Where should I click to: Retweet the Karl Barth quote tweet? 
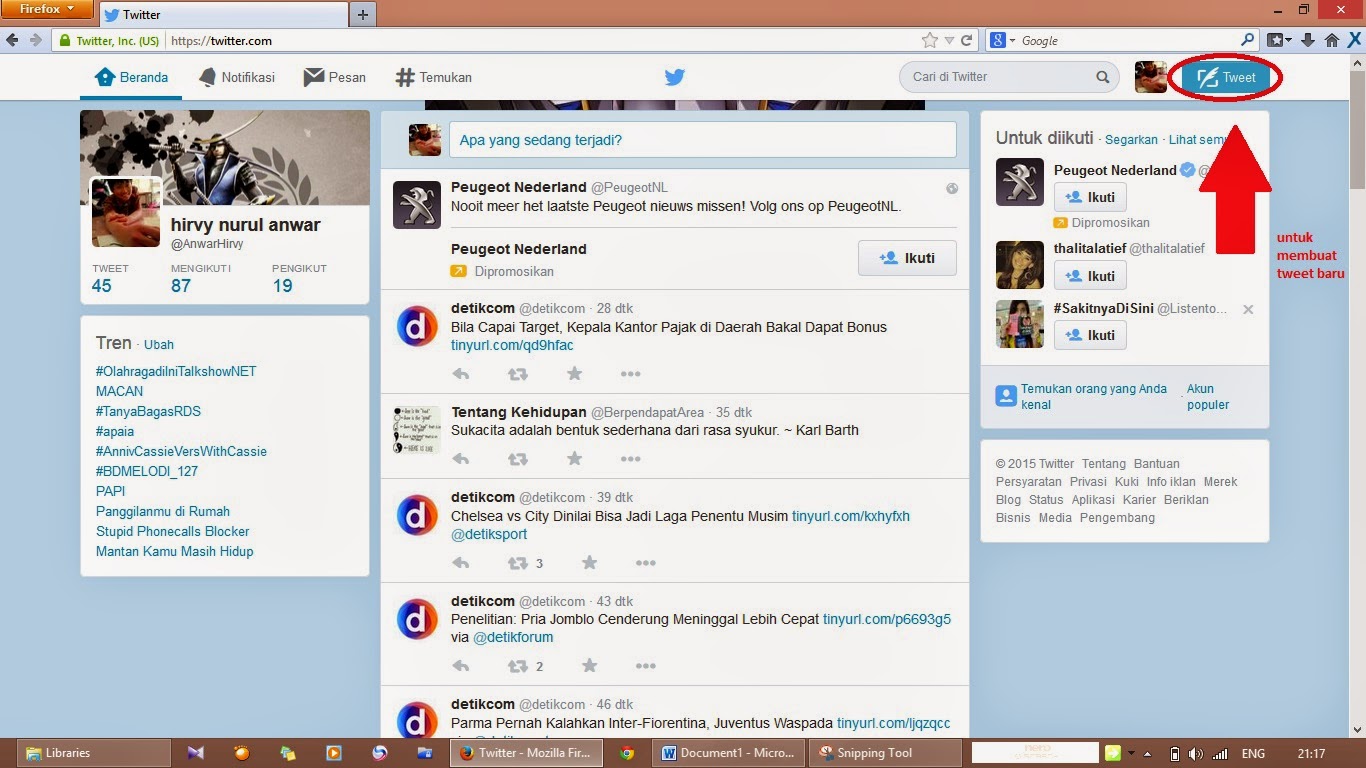click(x=517, y=459)
